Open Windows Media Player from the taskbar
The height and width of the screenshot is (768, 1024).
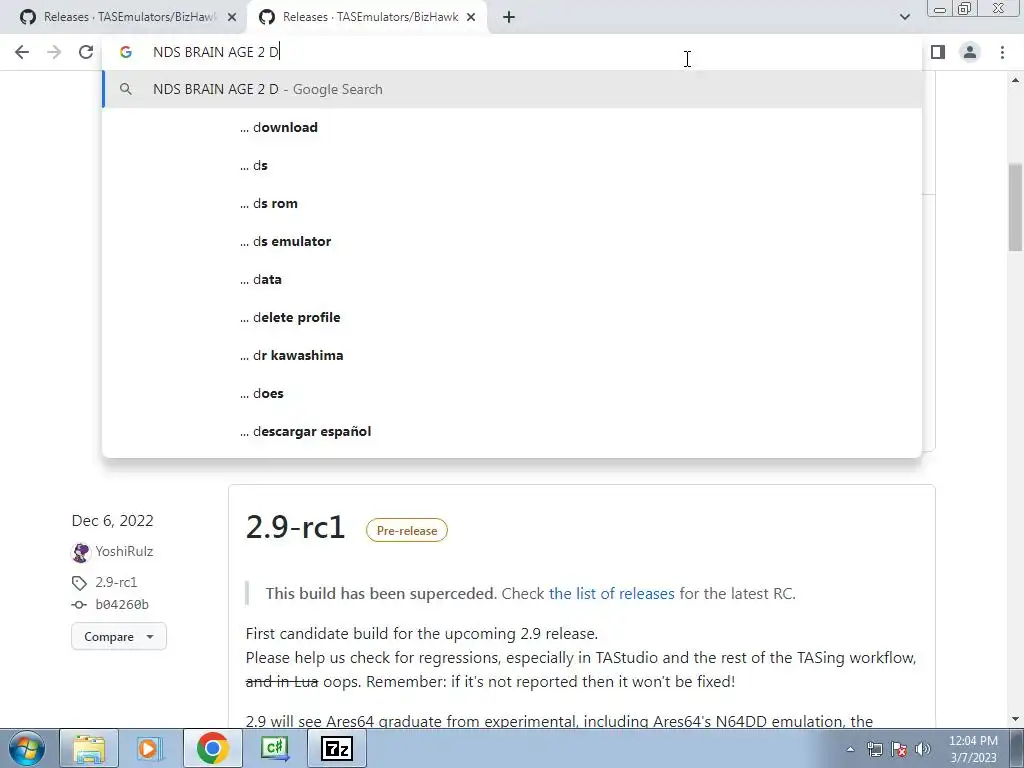click(x=150, y=748)
